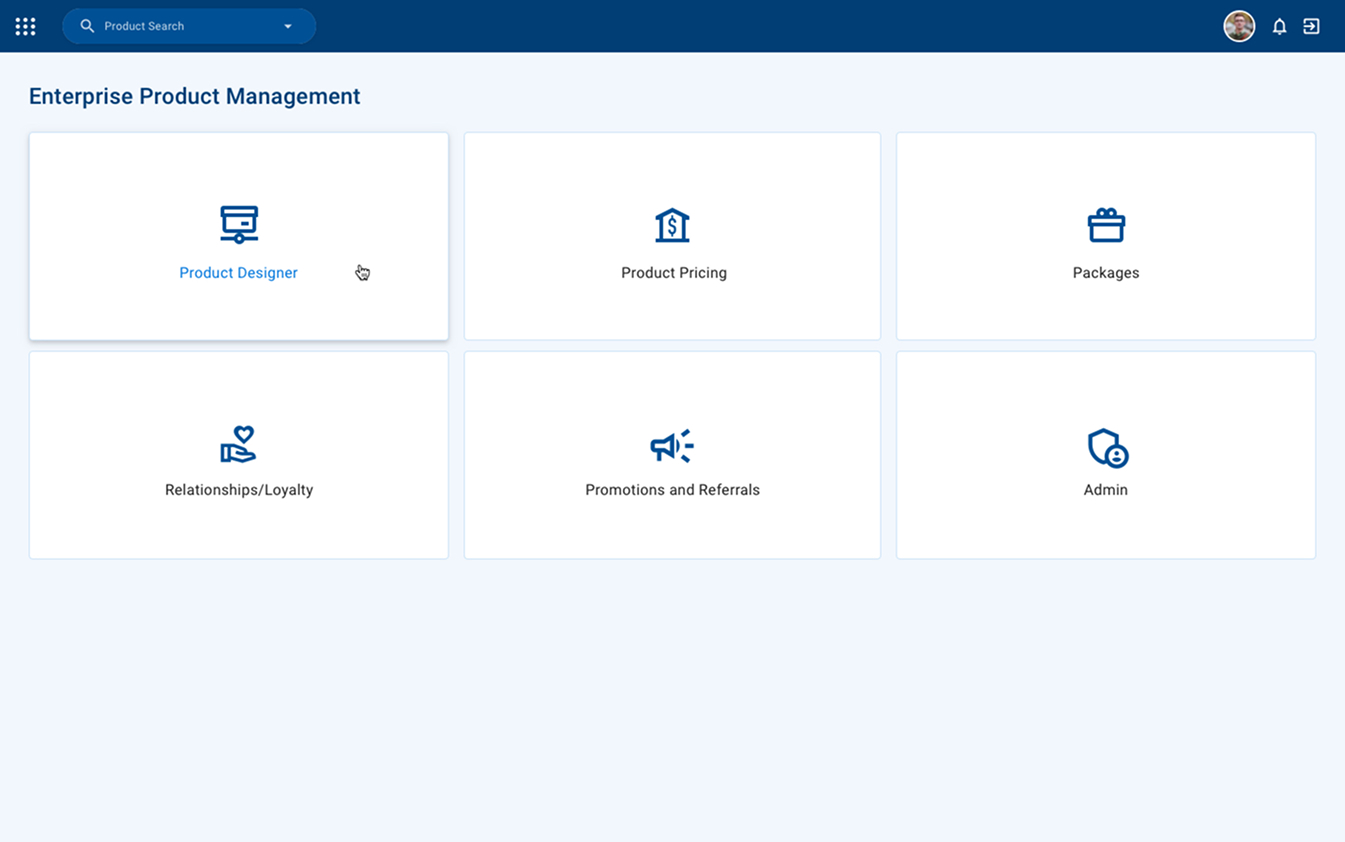
Task: Open the Admin tile label
Action: (x=1106, y=490)
